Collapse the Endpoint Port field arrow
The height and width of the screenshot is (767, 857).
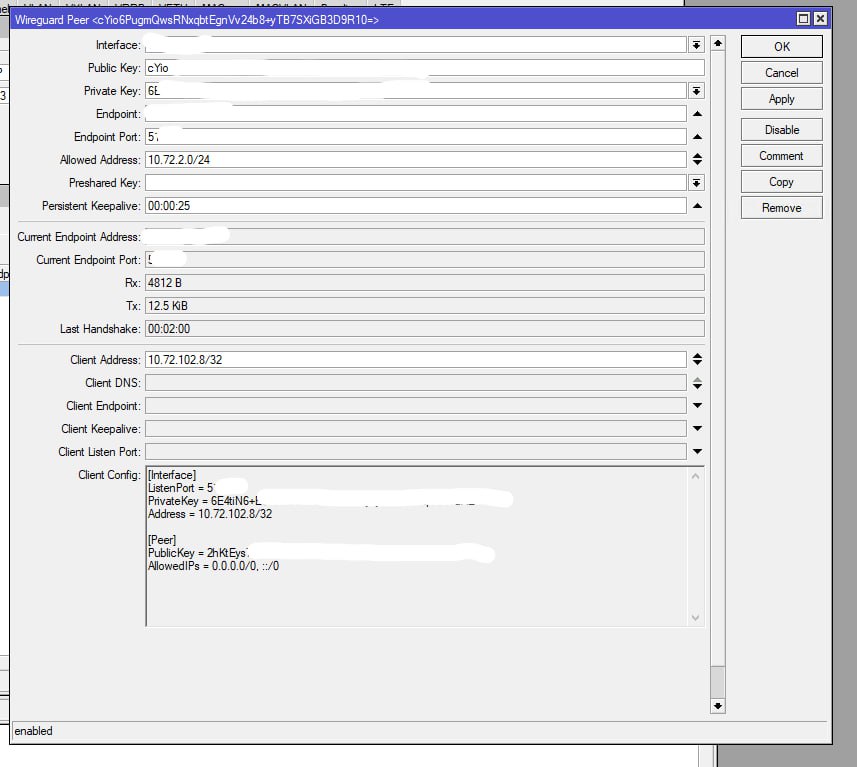tap(697, 137)
